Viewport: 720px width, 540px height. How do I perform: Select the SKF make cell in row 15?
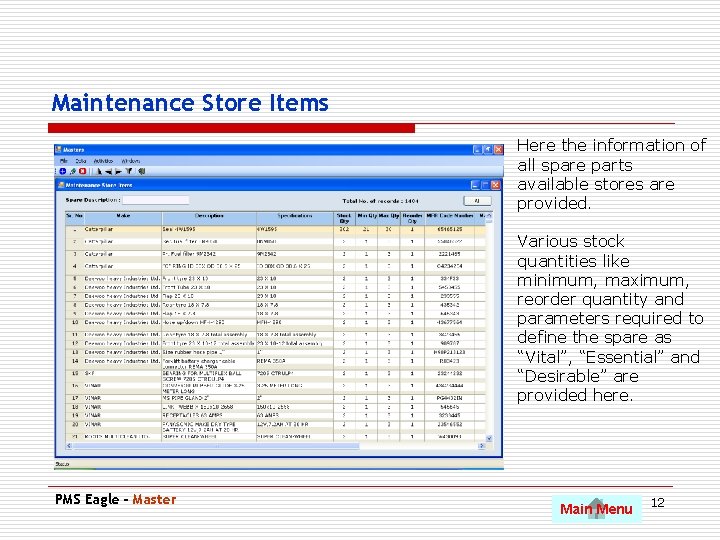(x=123, y=374)
